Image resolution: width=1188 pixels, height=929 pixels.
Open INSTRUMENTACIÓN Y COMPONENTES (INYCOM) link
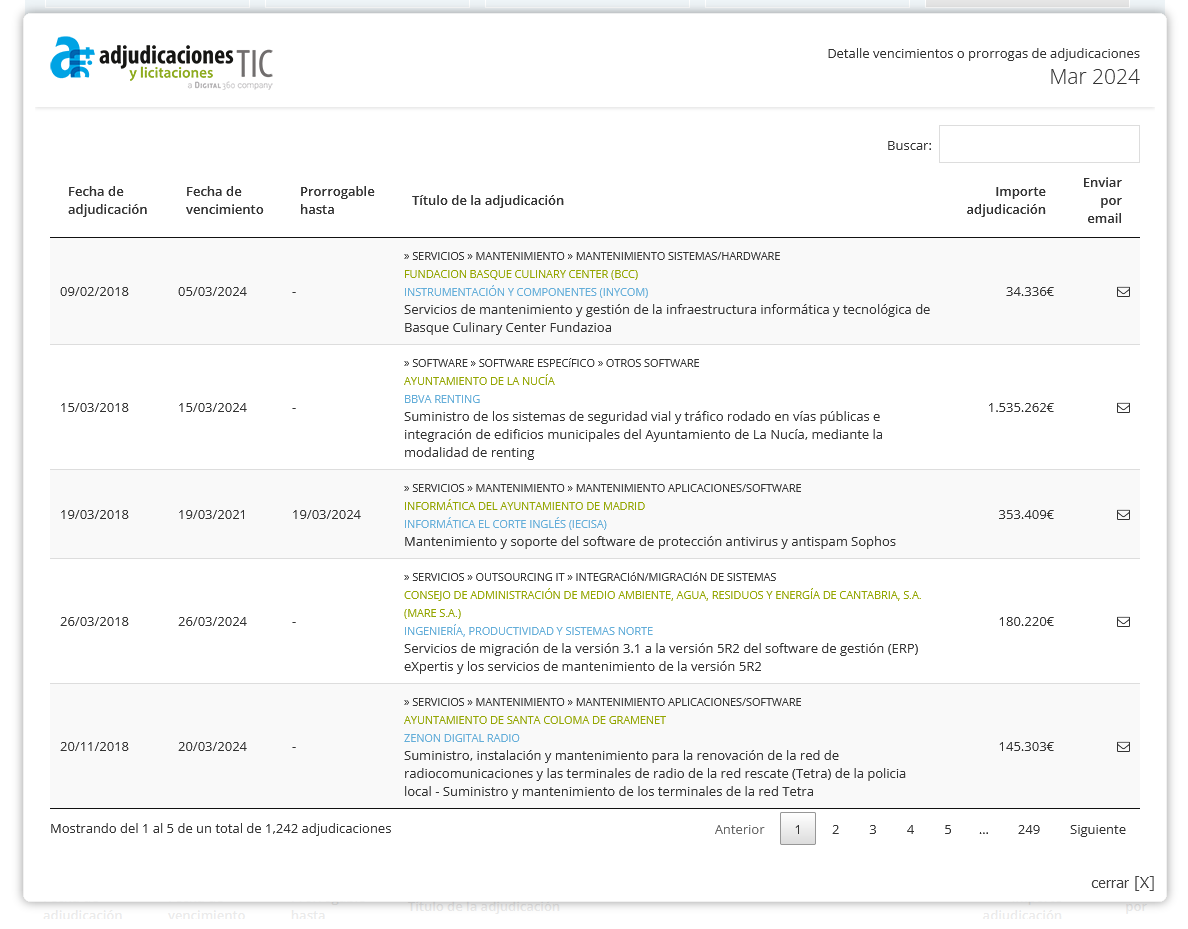coord(526,292)
